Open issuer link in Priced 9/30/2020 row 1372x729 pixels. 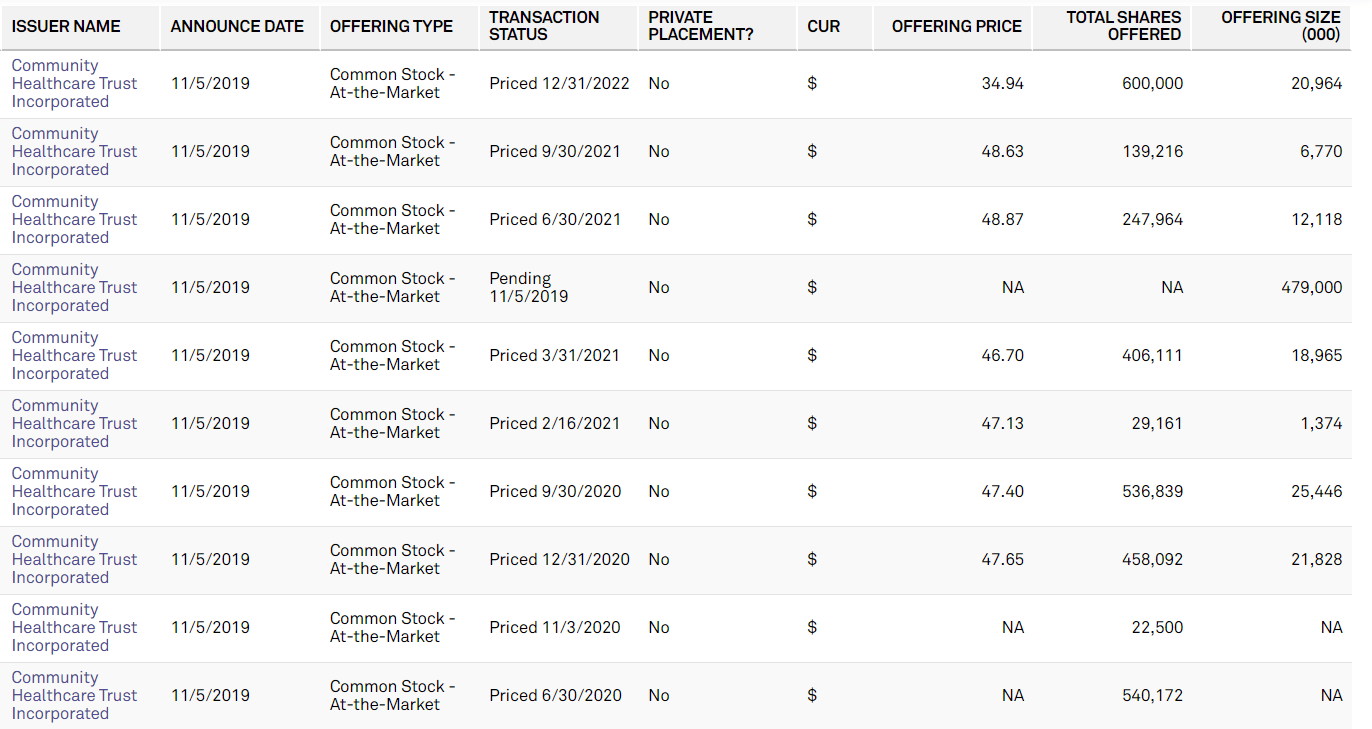tap(74, 492)
